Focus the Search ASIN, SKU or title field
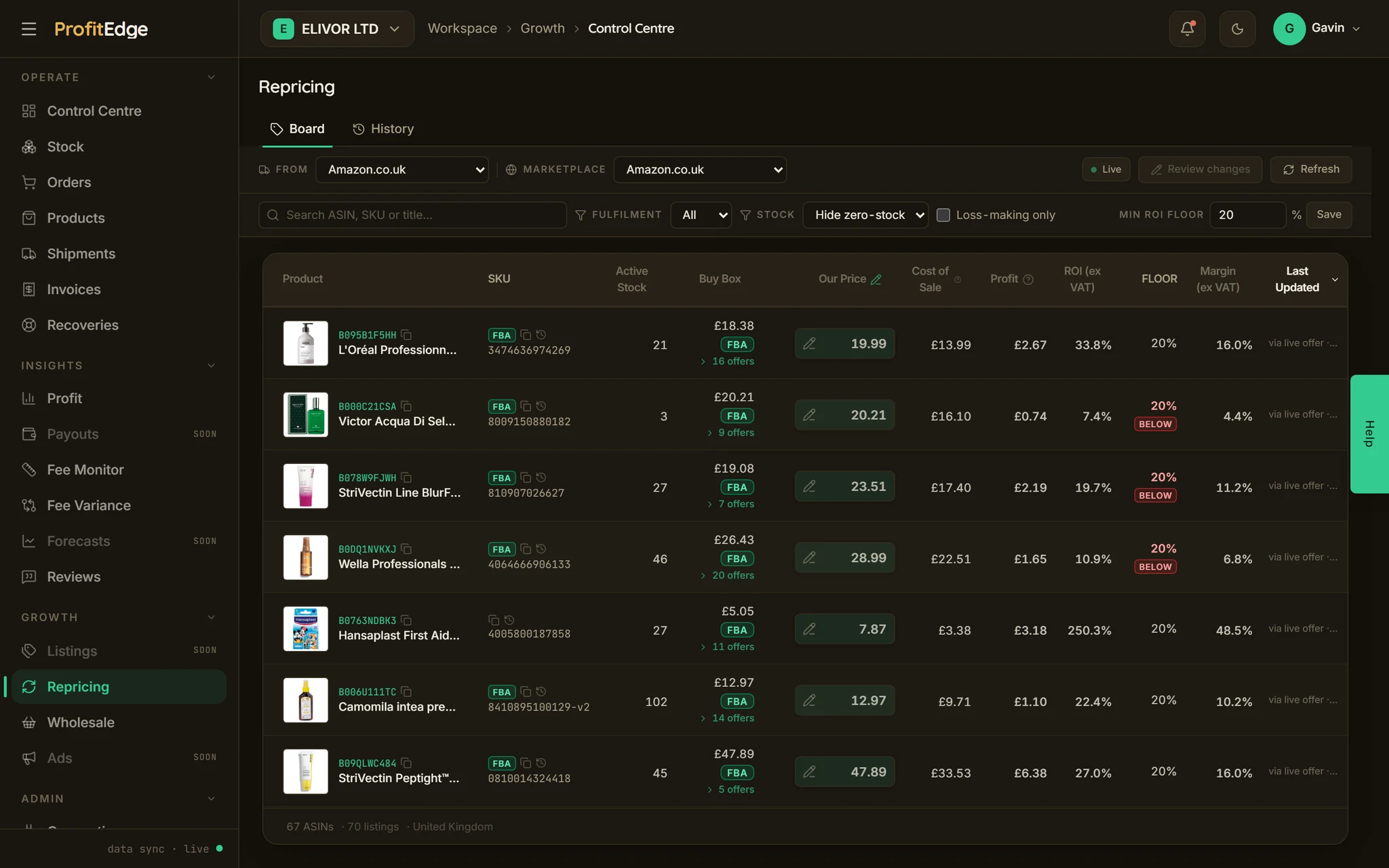The width and height of the screenshot is (1389, 868). [x=412, y=215]
